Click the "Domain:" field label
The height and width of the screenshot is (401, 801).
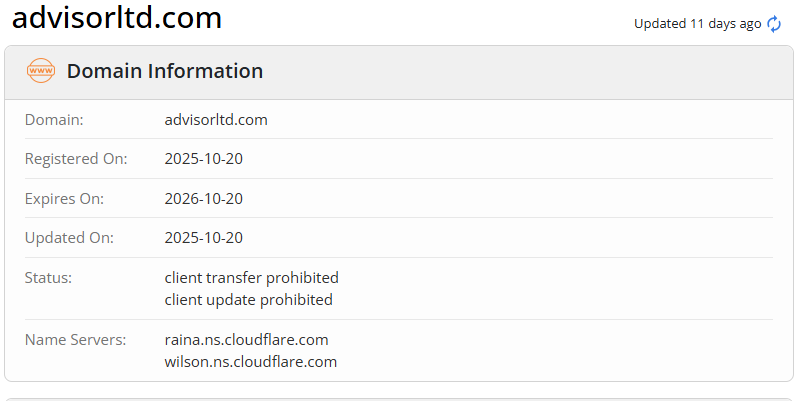point(54,120)
